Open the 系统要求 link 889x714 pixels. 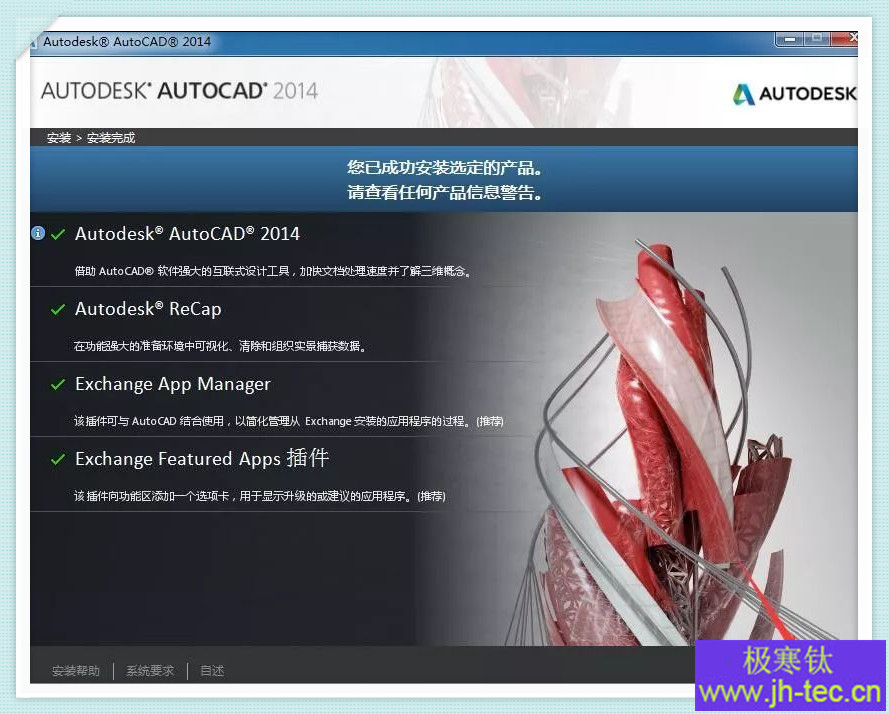click(150, 671)
